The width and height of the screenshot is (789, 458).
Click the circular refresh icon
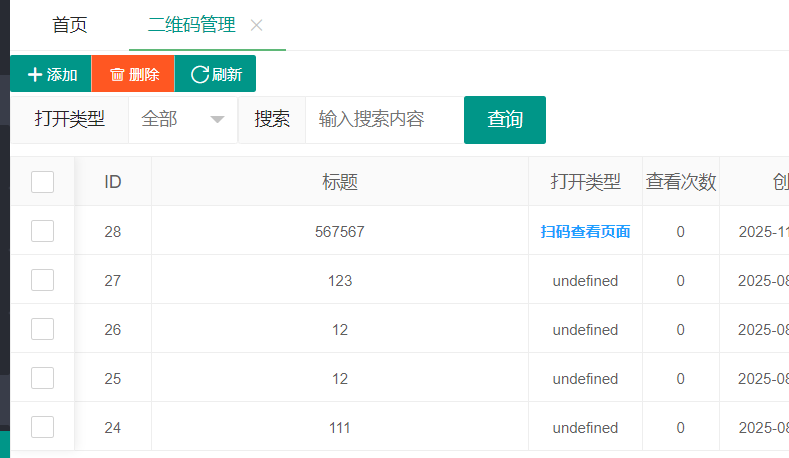point(200,75)
